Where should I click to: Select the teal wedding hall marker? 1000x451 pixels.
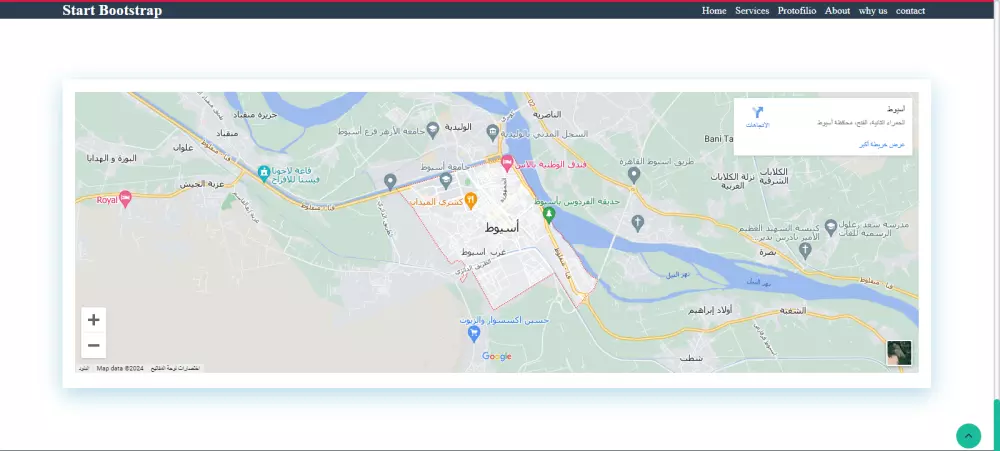click(263, 172)
